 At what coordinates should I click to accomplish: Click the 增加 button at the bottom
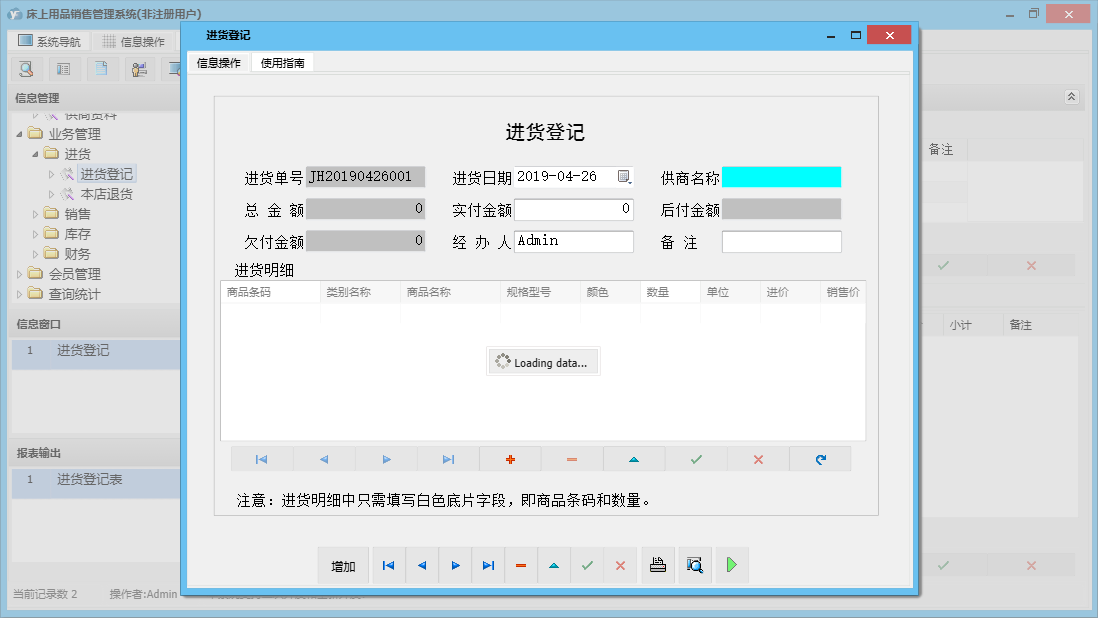[x=343, y=565]
